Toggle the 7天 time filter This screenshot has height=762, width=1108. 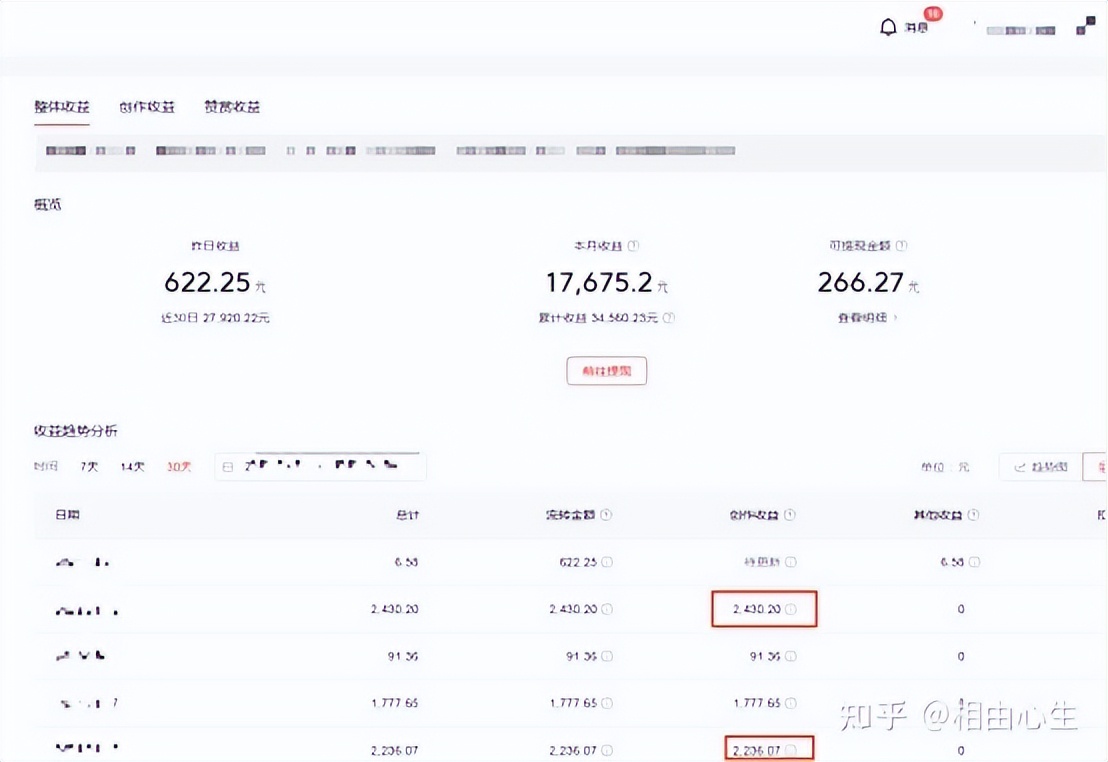click(89, 466)
